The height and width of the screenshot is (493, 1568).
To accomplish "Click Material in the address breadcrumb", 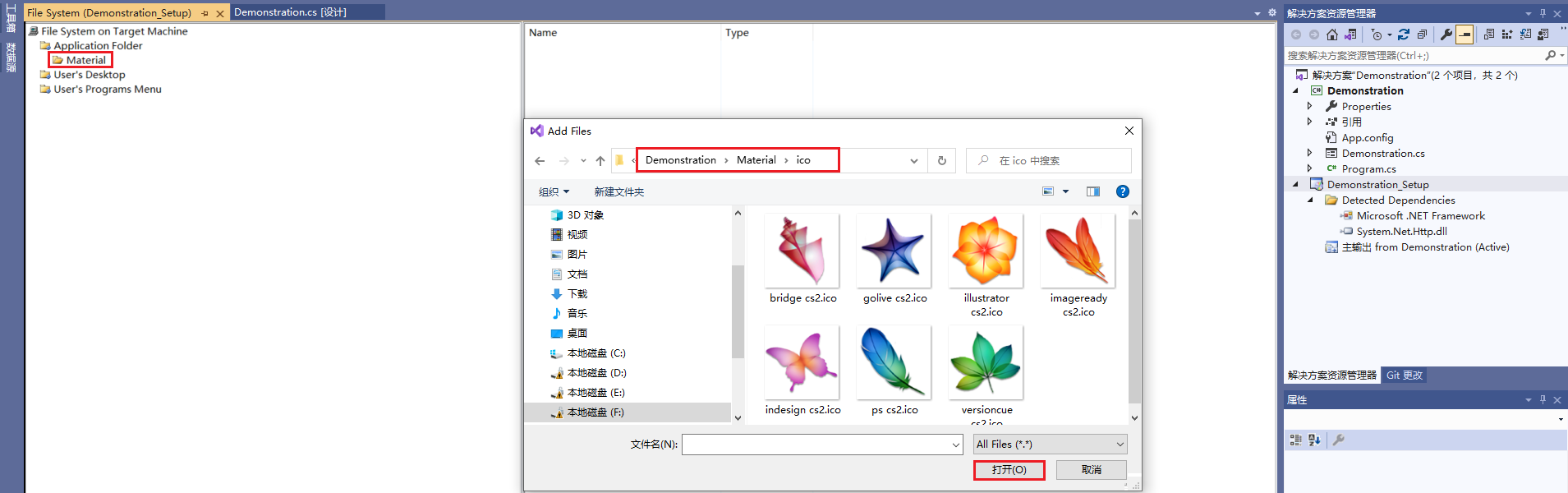I will [756, 160].
